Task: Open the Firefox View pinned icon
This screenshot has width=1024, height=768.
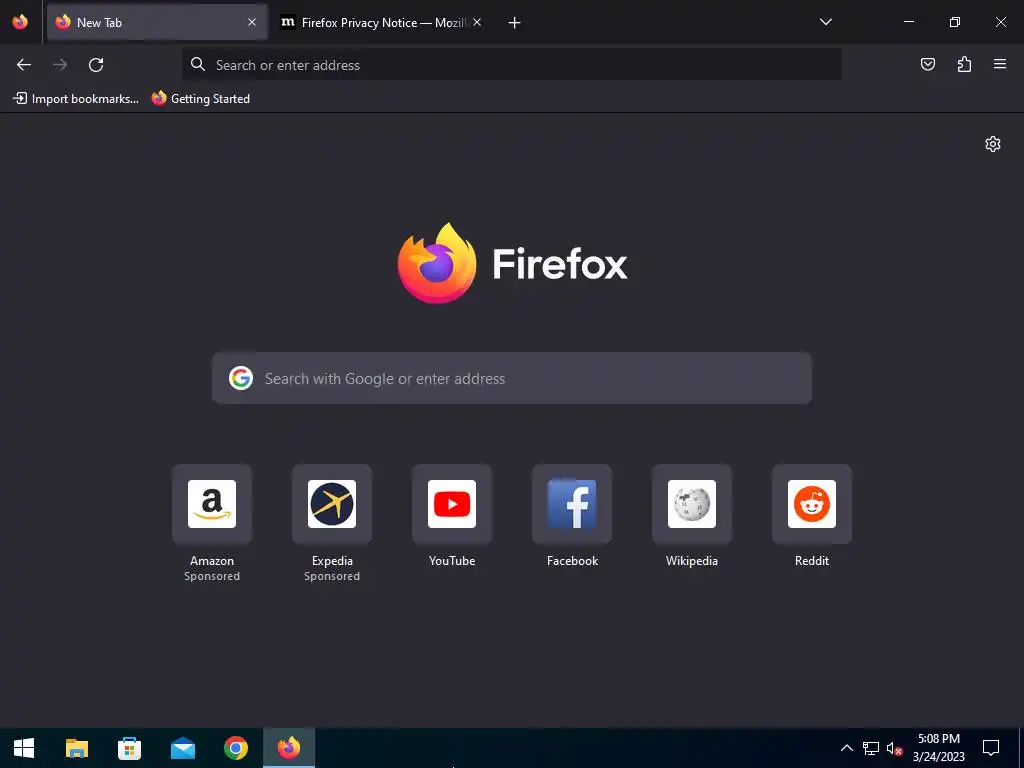Action: 20,22
